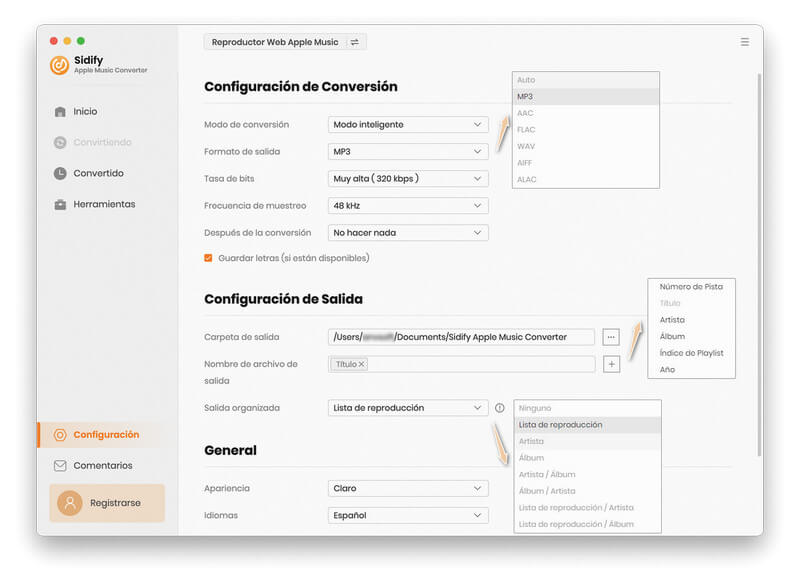Expand Apariencia dropdown

click(x=408, y=488)
